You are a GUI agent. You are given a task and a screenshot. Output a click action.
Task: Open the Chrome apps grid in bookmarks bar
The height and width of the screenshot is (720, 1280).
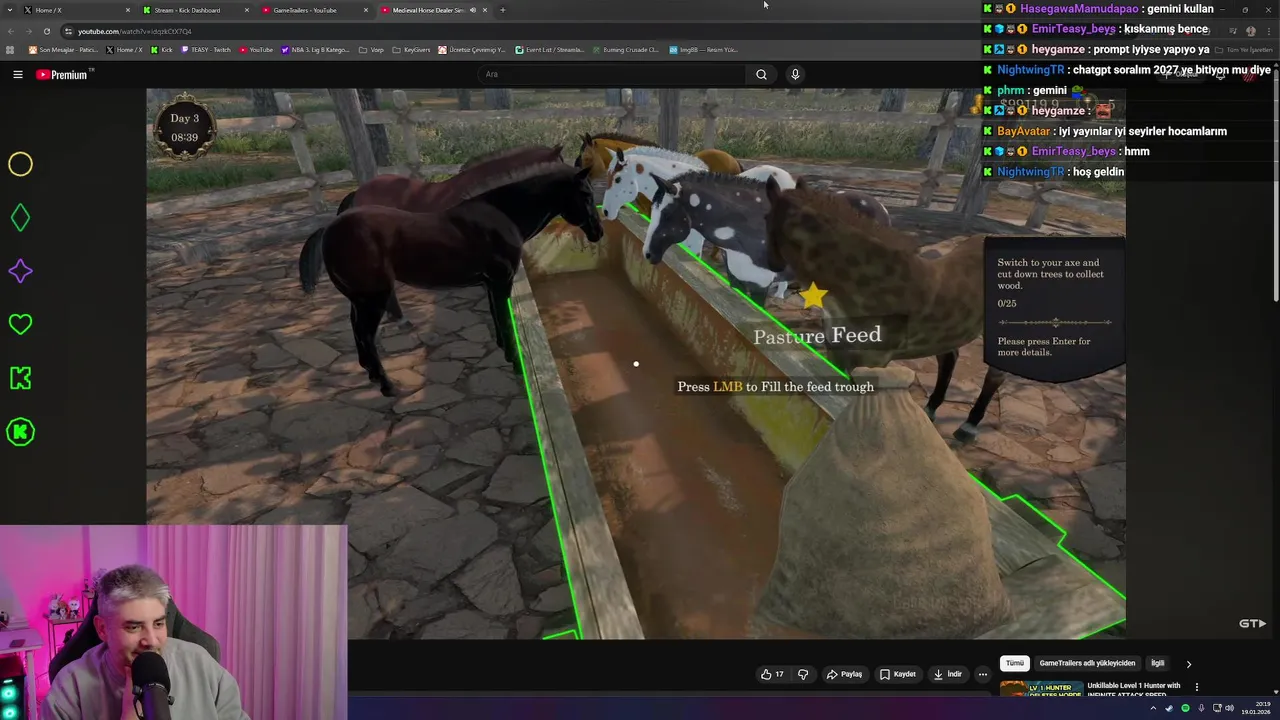10,49
